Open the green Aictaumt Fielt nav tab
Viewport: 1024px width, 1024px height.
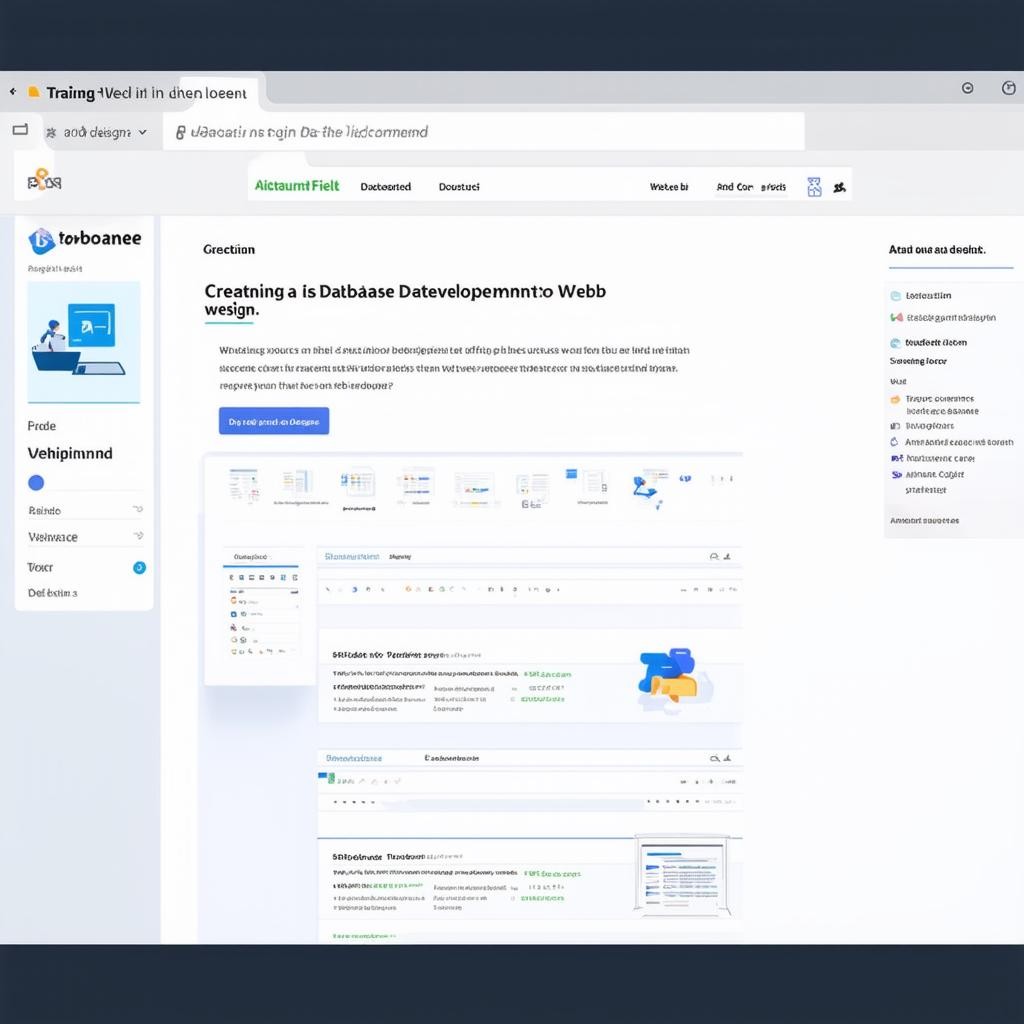point(297,186)
